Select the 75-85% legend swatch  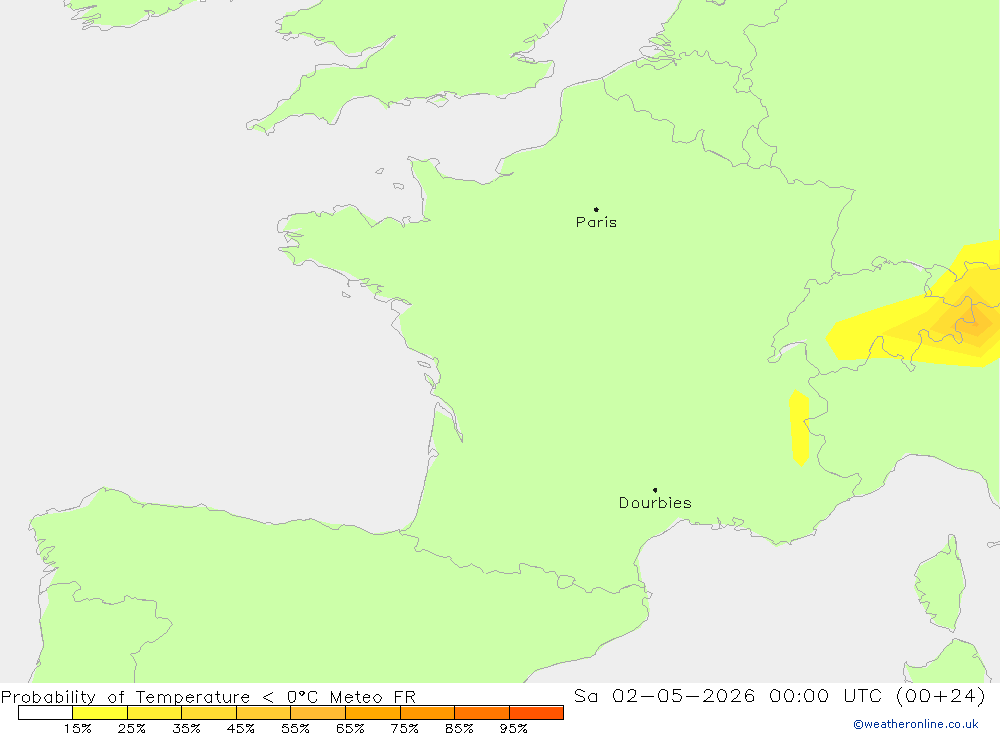pyautogui.click(x=427, y=713)
